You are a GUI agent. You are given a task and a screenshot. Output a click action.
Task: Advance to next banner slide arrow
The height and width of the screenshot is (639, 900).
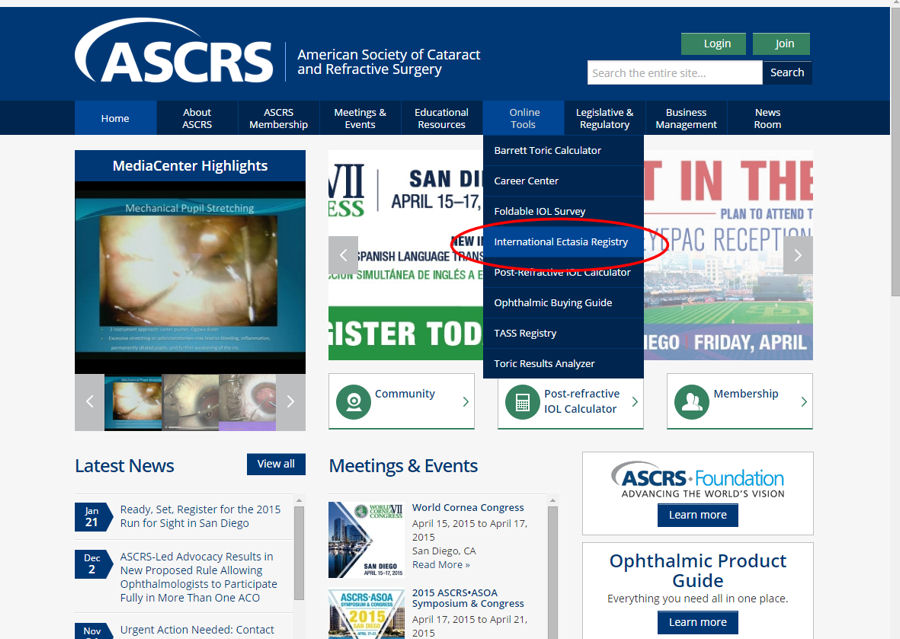point(797,255)
